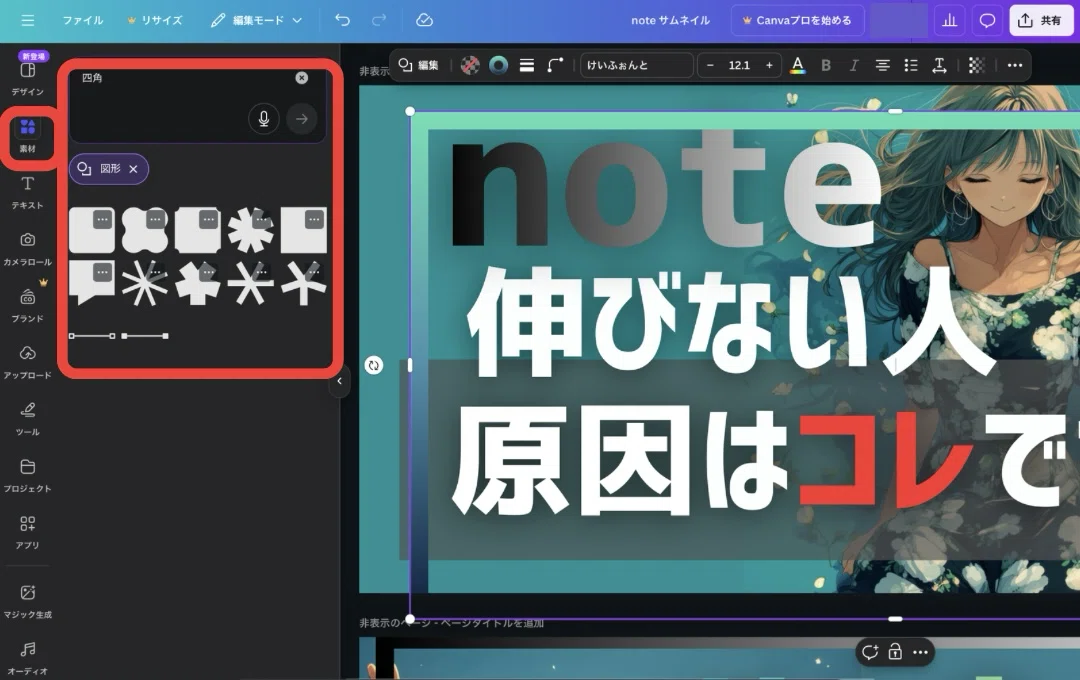
Task: Lock the selected element
Action: (895, 652)
